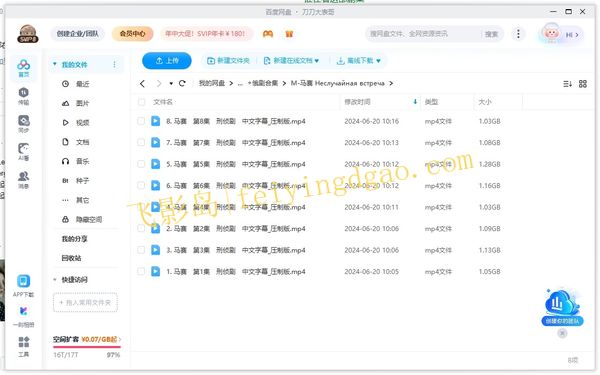
Task: Open the 同步 sync icon in sidebar
Action: coord(23,124)
